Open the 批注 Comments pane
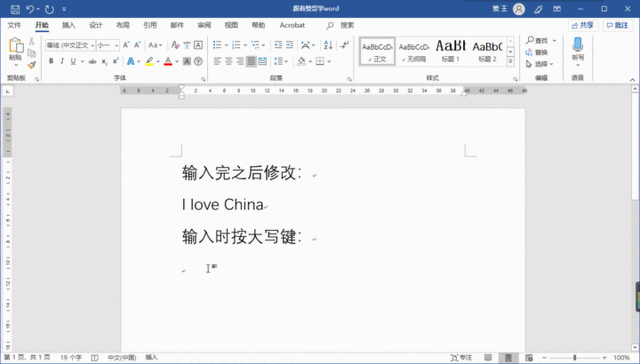Image resolution: width=640 pixels, height=364 pixels. pos(617,25)
